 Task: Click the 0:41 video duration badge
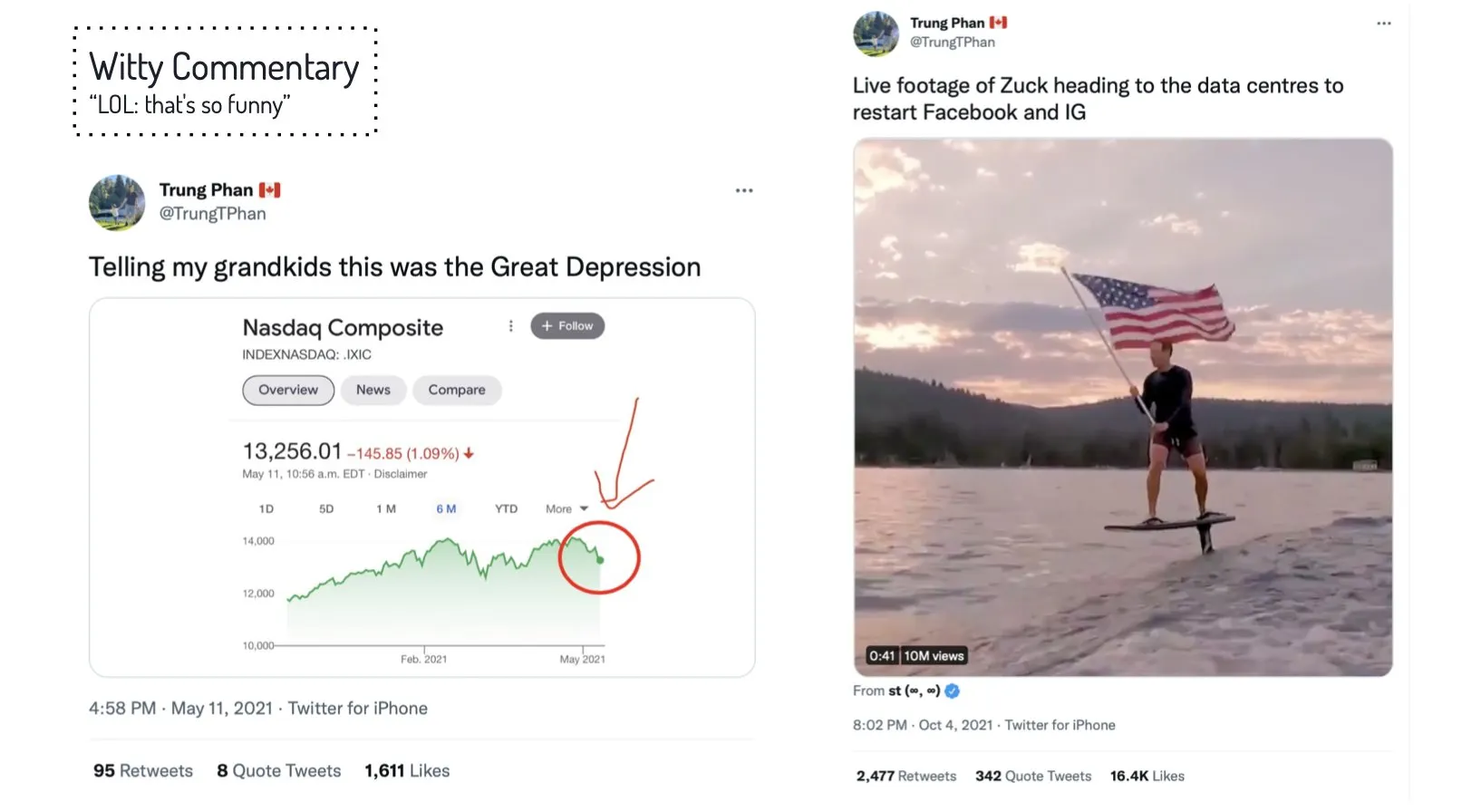(882, 656)
